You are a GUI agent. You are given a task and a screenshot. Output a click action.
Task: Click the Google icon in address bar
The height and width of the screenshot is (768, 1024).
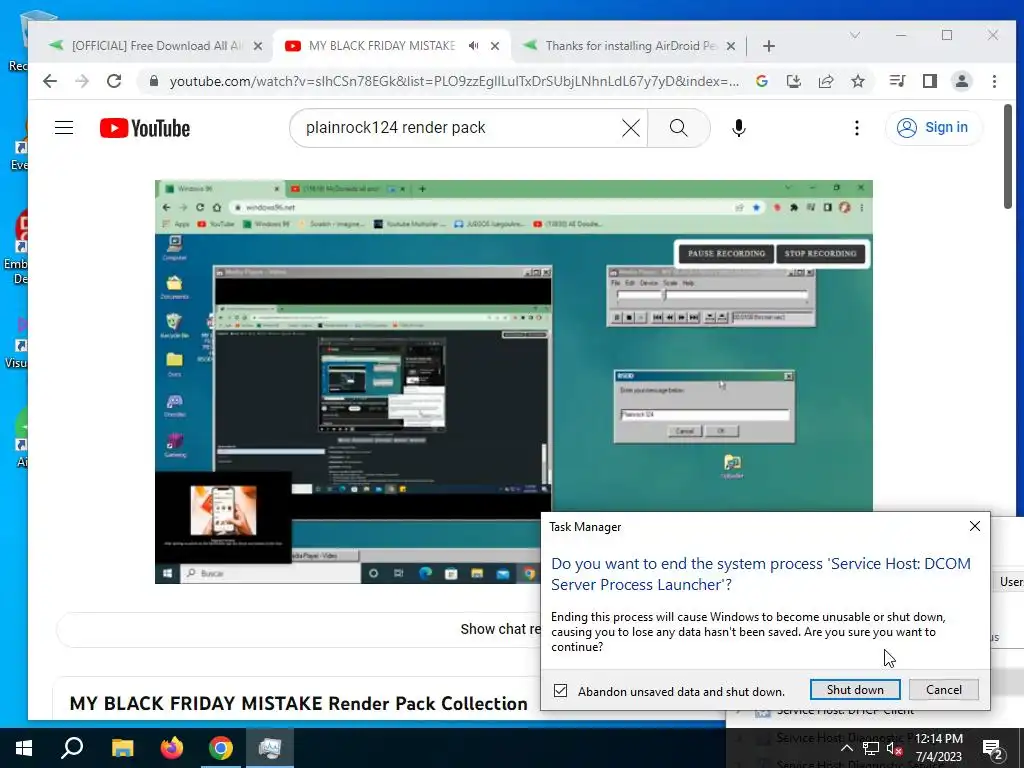pyautogui.click(x=761, y=81)
